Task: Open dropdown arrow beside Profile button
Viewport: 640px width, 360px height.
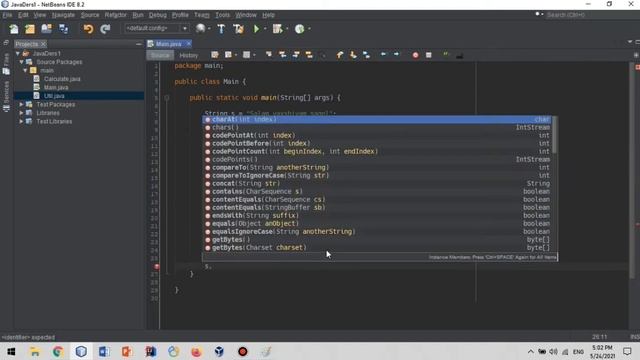Action: 309,29
